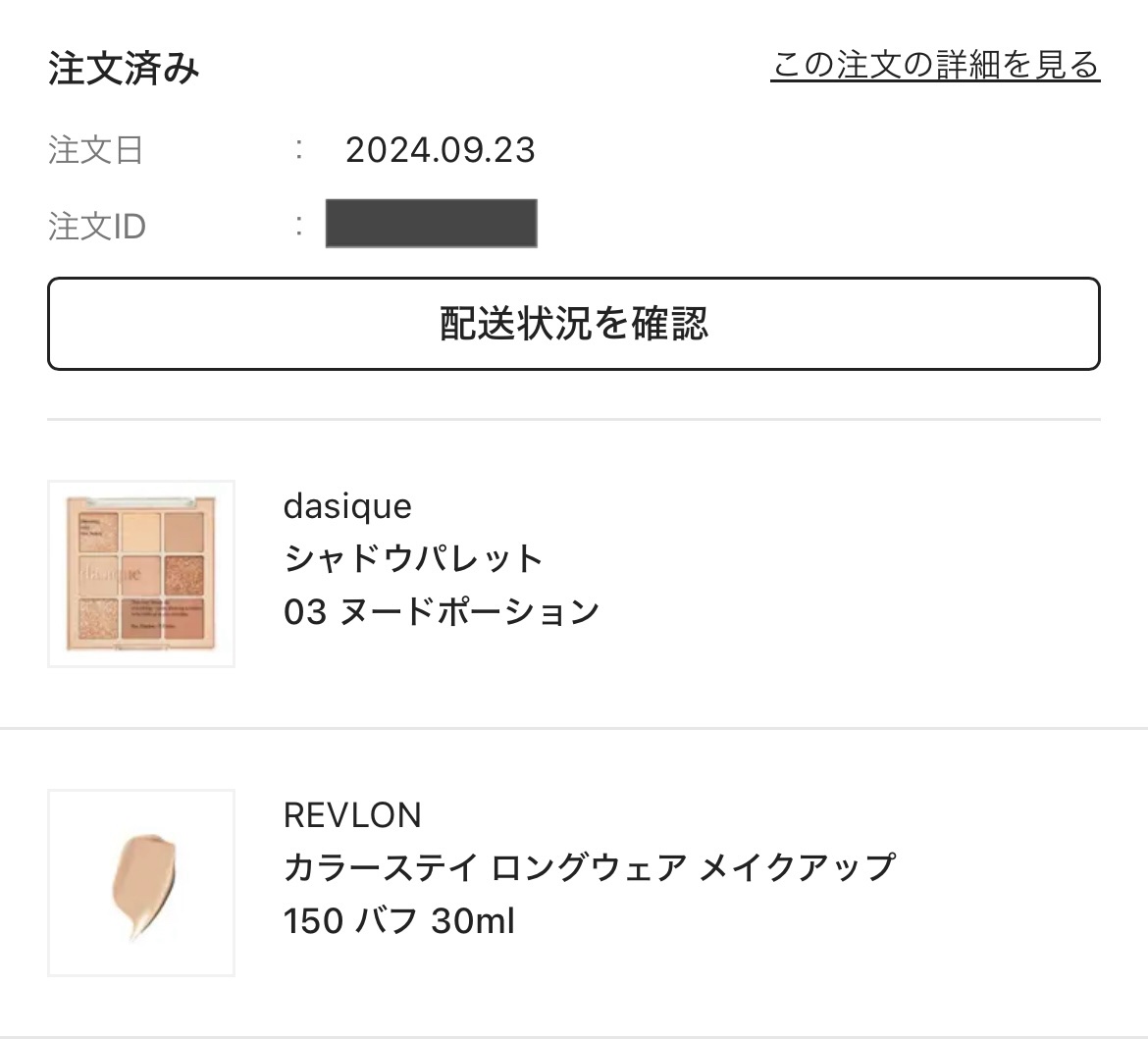Image resolution: width=1148 pixels, height=1039 pixels.
Task: Click the order date 2024.09.23
Action: click(440, 150)
